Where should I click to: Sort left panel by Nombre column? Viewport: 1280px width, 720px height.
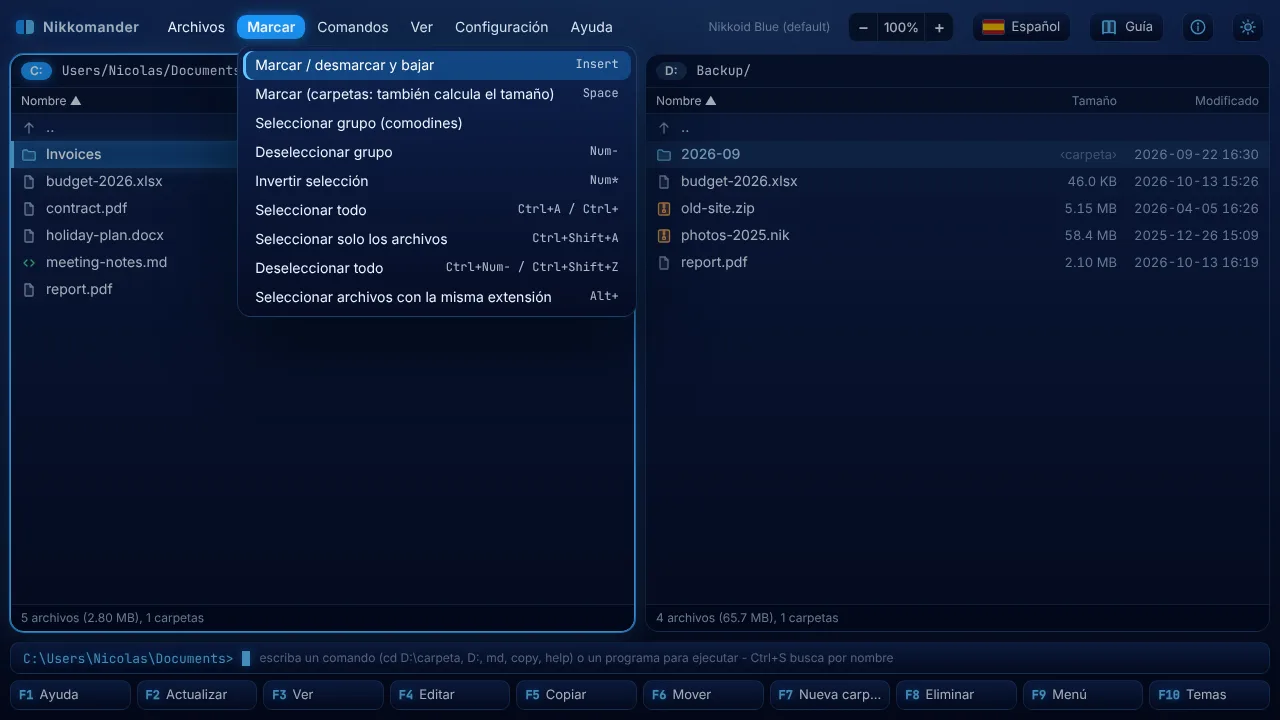pos(51,101)
